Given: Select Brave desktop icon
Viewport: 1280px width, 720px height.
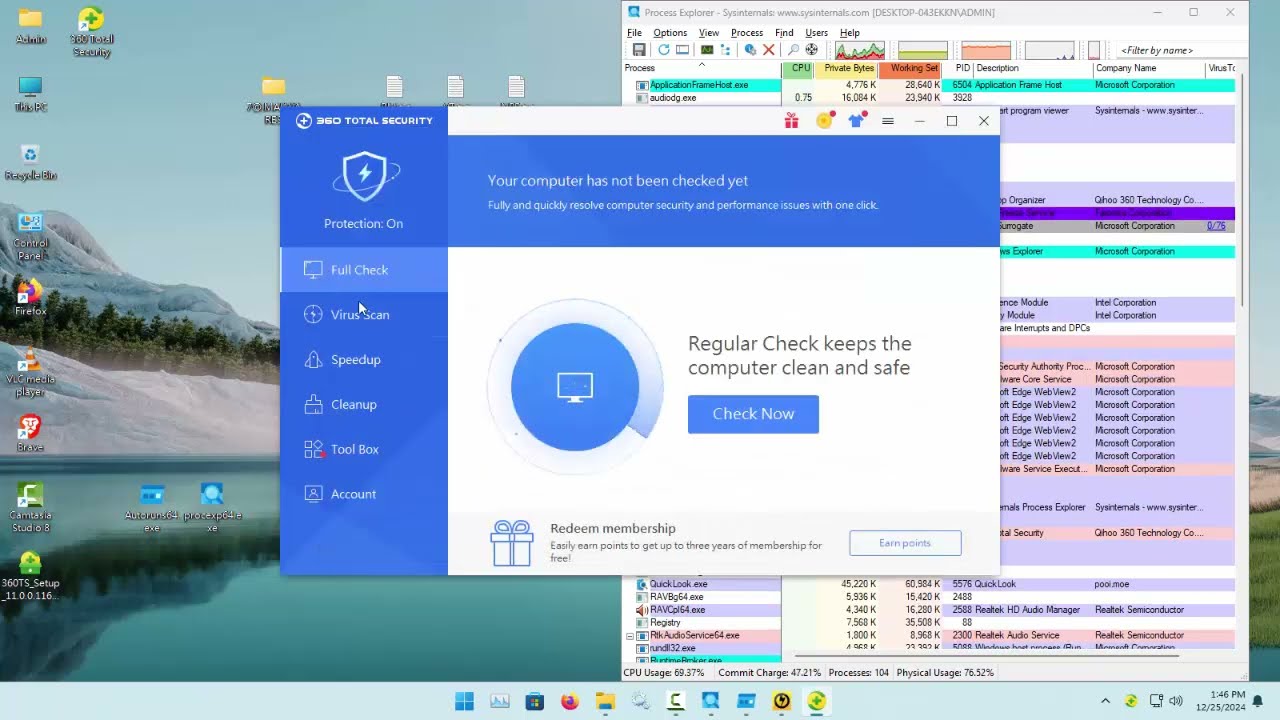Looking at the screenshot, I should 30,434.
